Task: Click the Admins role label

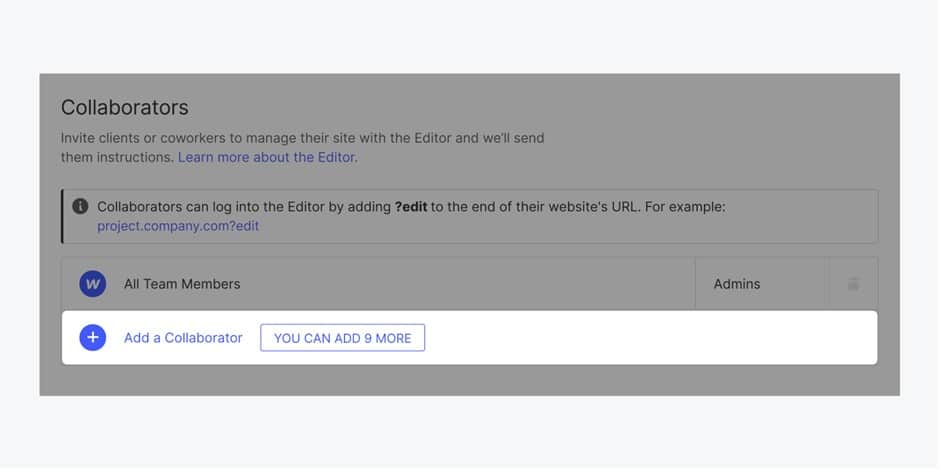Action: [x=737, y=284]
